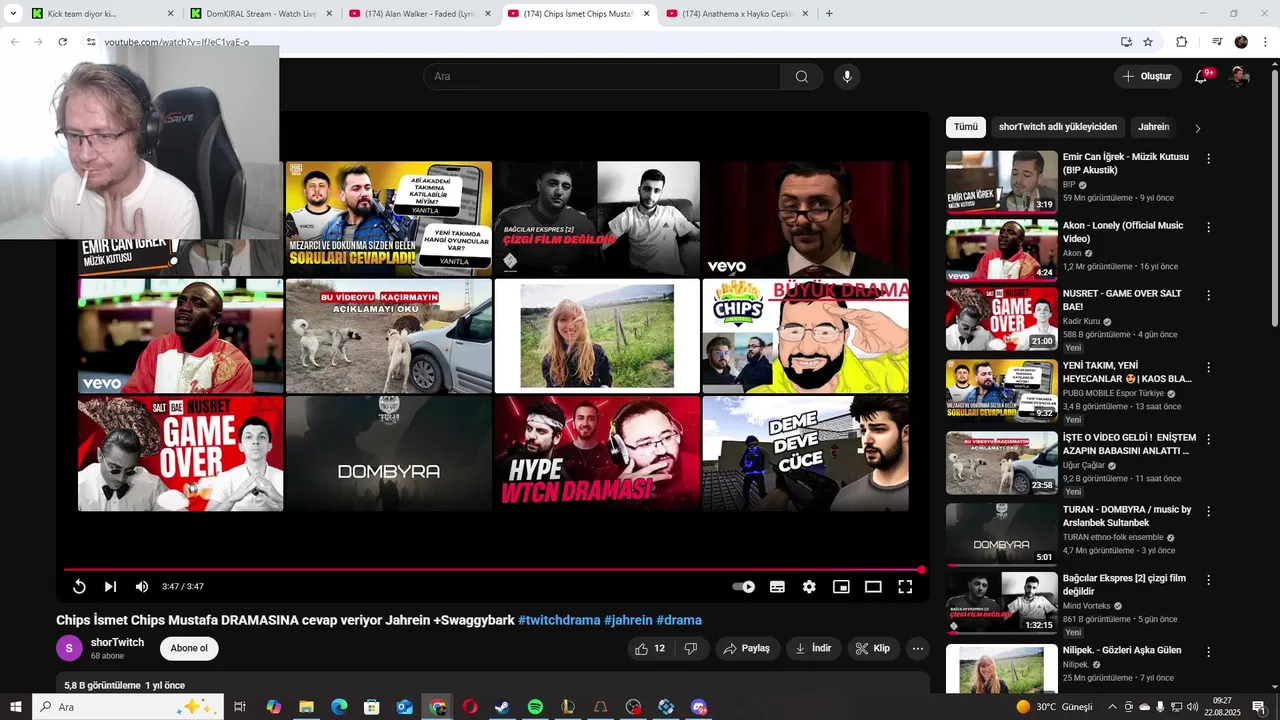Open options for Emir Can İğrek video
The width and height of the screenshot is (1280, 720).
[x=1208, y=159]
